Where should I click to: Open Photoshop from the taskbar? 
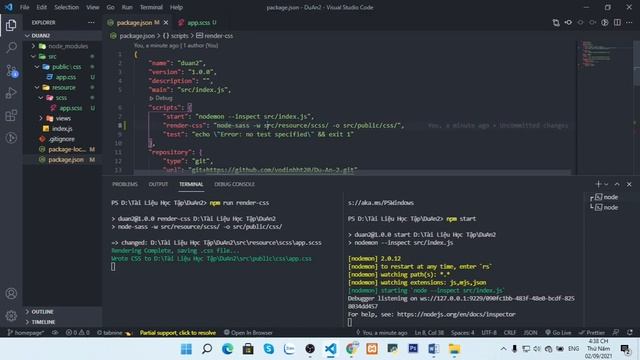[x=413, y=349]
